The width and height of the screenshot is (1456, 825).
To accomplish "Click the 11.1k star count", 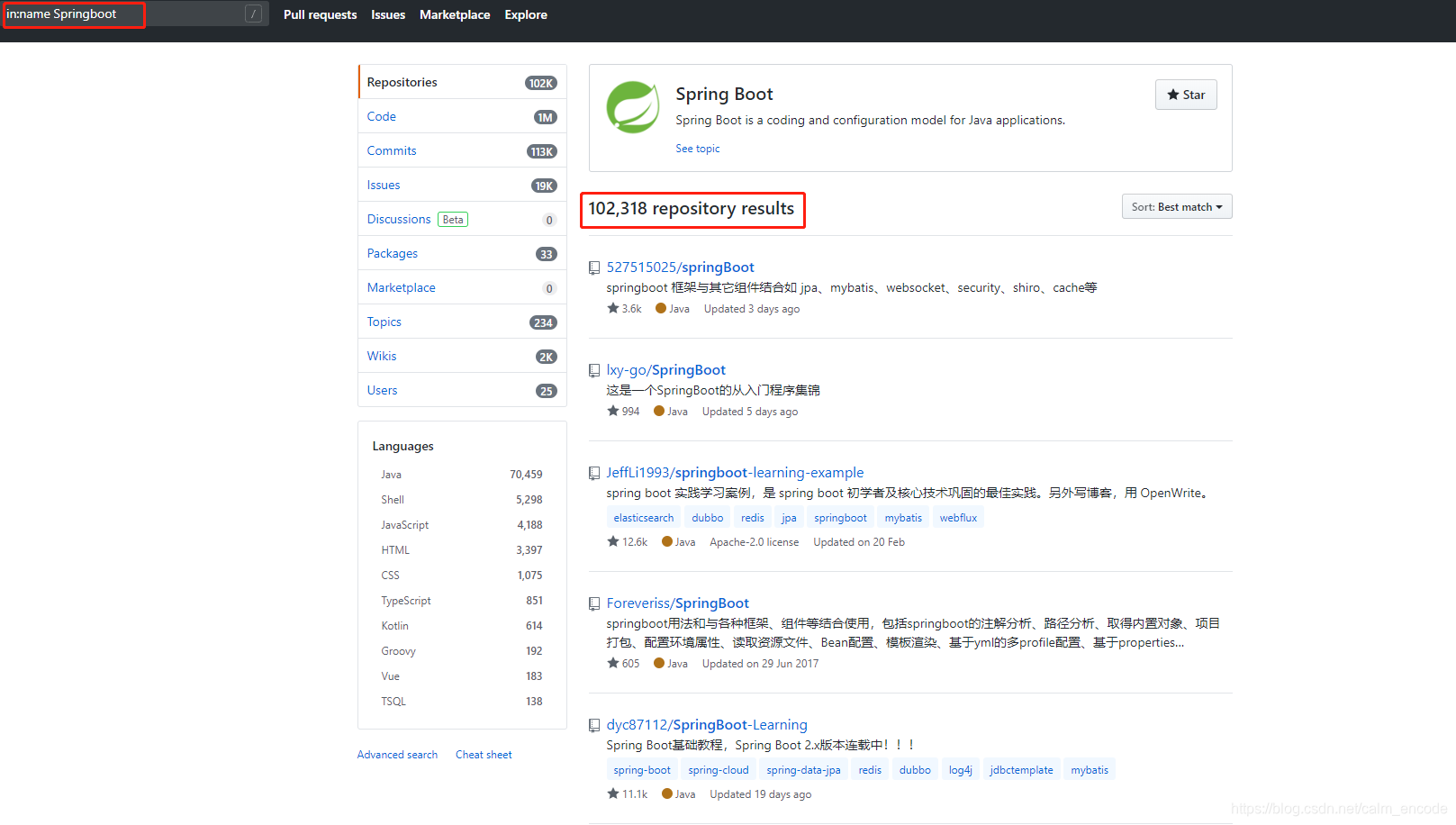I will (628, 794).
